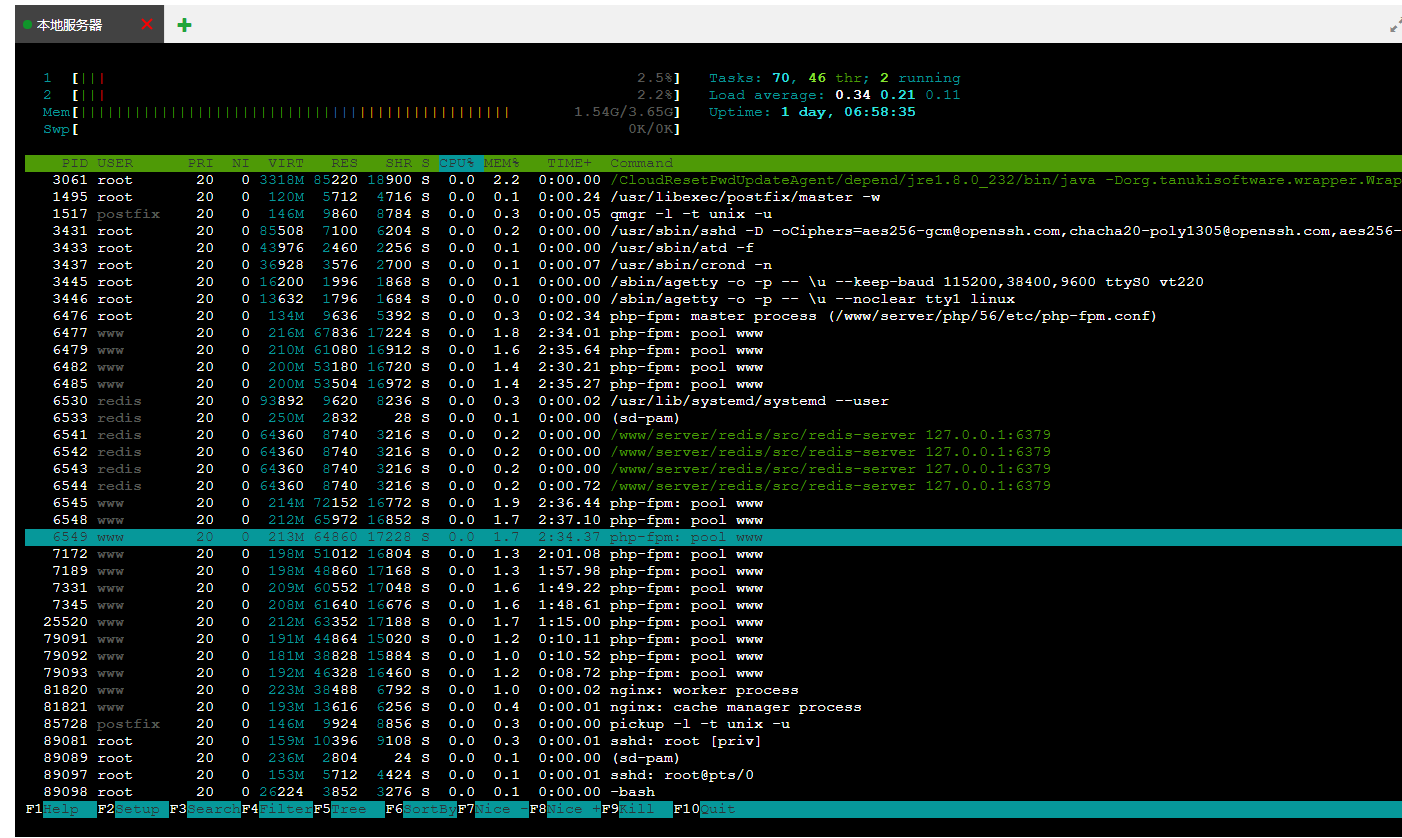Select highlighted process 6549 php-fpm row
The image size is (1402, 838).
713,537
